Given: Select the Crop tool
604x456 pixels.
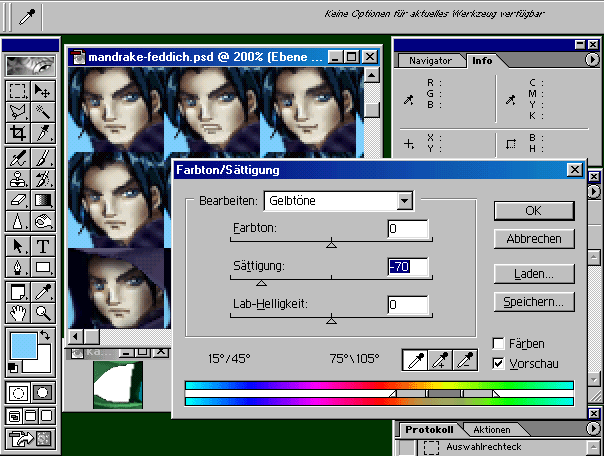Looking at the screenshot, I should (x=18, y=133).
